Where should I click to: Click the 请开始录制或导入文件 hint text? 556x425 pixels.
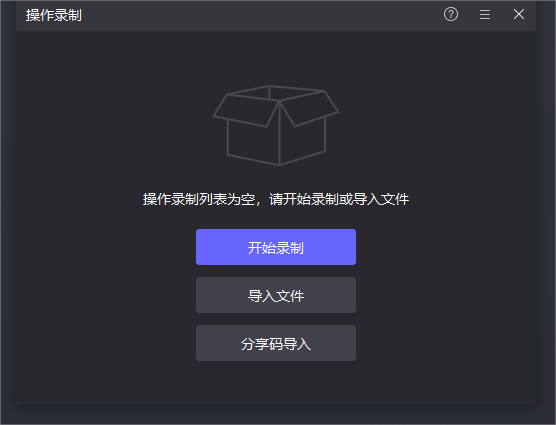(339, 199)
